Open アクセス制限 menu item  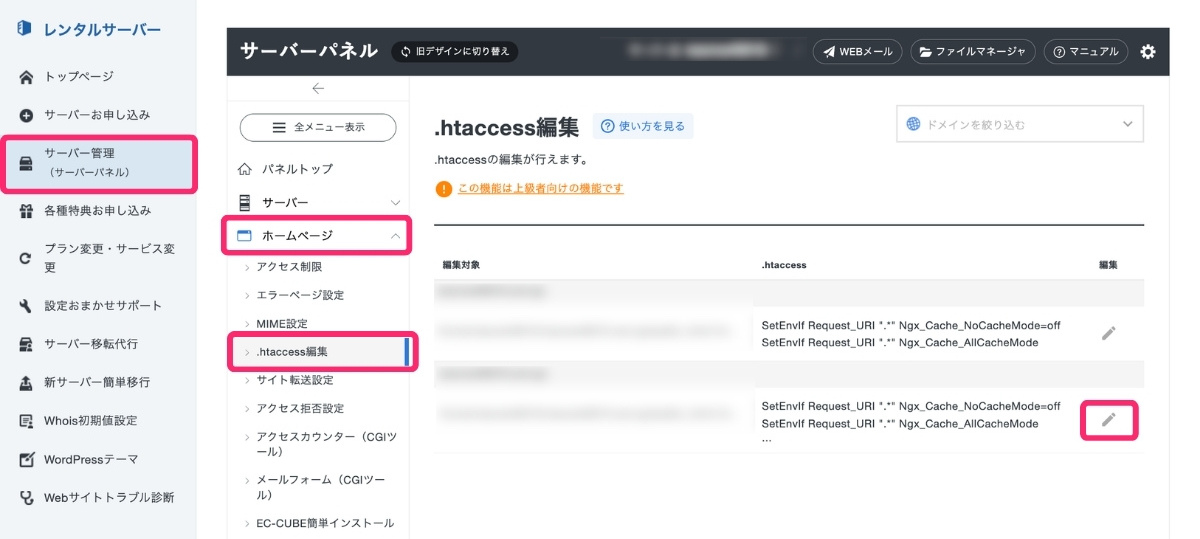(x=289, y=267)
